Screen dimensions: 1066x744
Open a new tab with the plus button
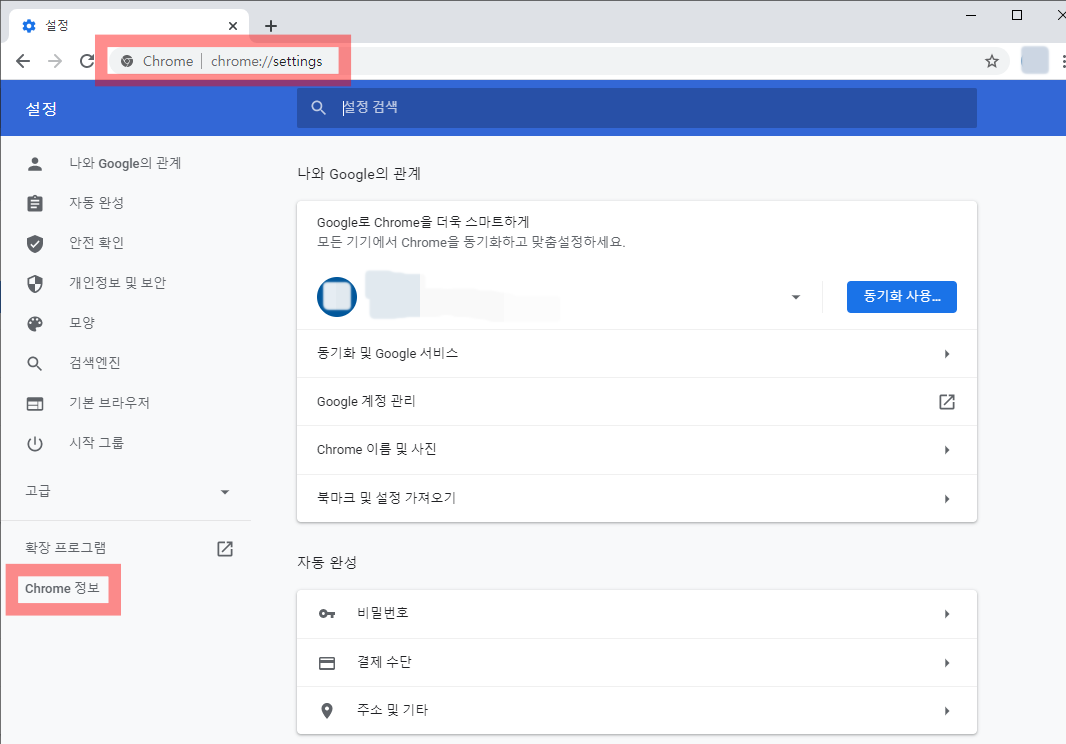(271, 26)
